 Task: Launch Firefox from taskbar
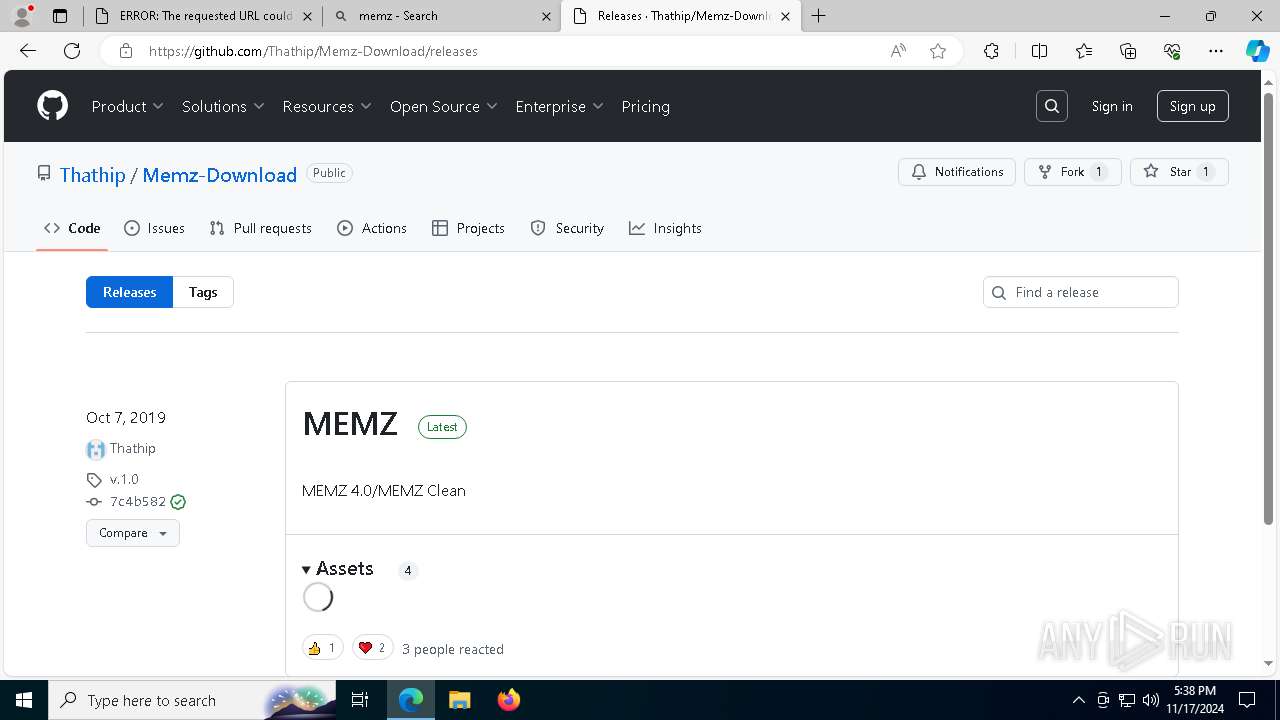[509, 700]
